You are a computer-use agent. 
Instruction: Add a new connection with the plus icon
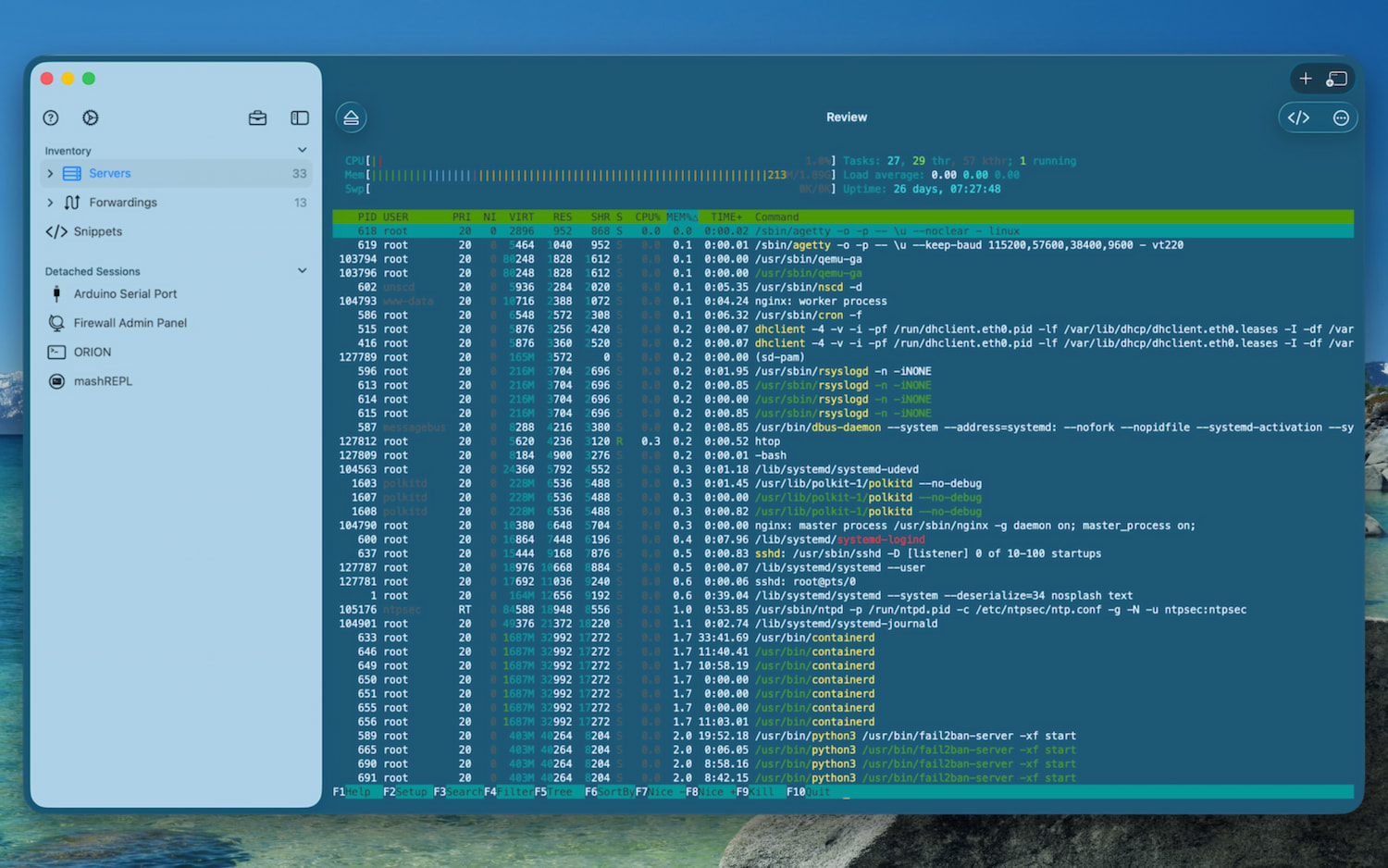(1305, 79)
